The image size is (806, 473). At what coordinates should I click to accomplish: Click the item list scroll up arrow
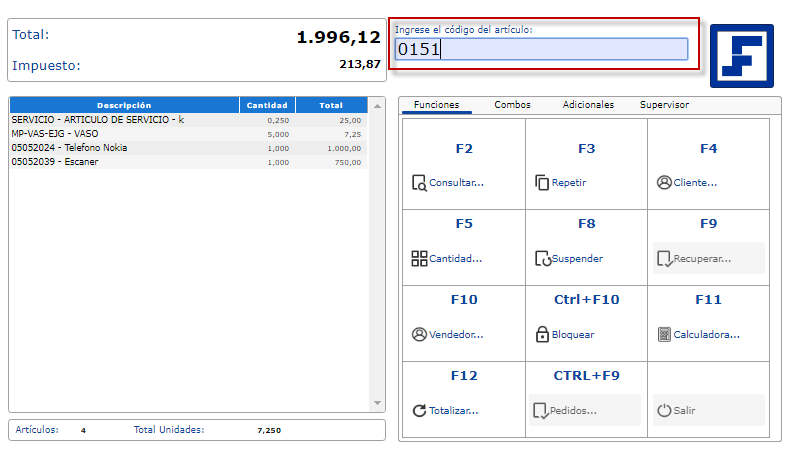coord(377,106)
